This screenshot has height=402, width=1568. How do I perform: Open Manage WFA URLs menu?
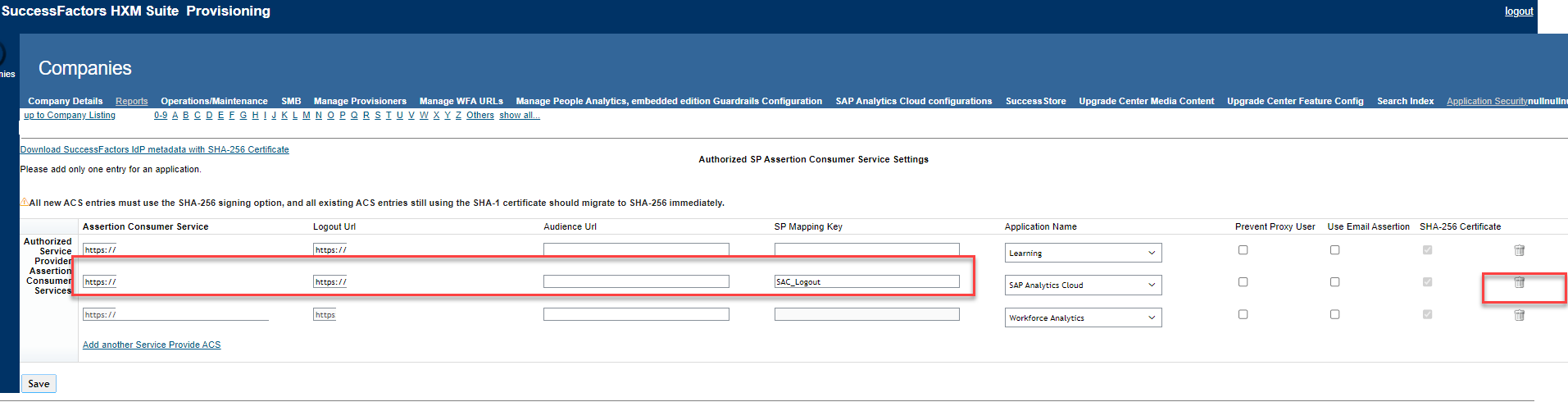461,101
